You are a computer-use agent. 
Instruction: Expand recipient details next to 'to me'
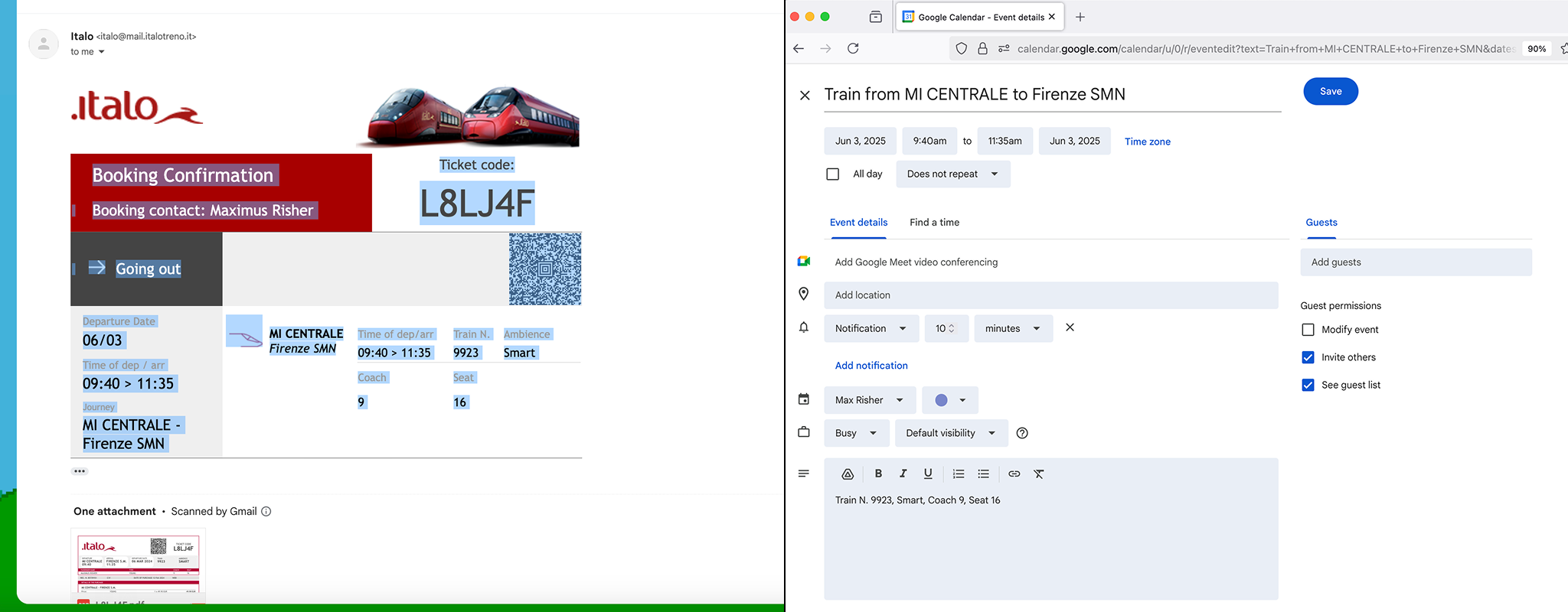pyautogui.click(x=101, y=52)
